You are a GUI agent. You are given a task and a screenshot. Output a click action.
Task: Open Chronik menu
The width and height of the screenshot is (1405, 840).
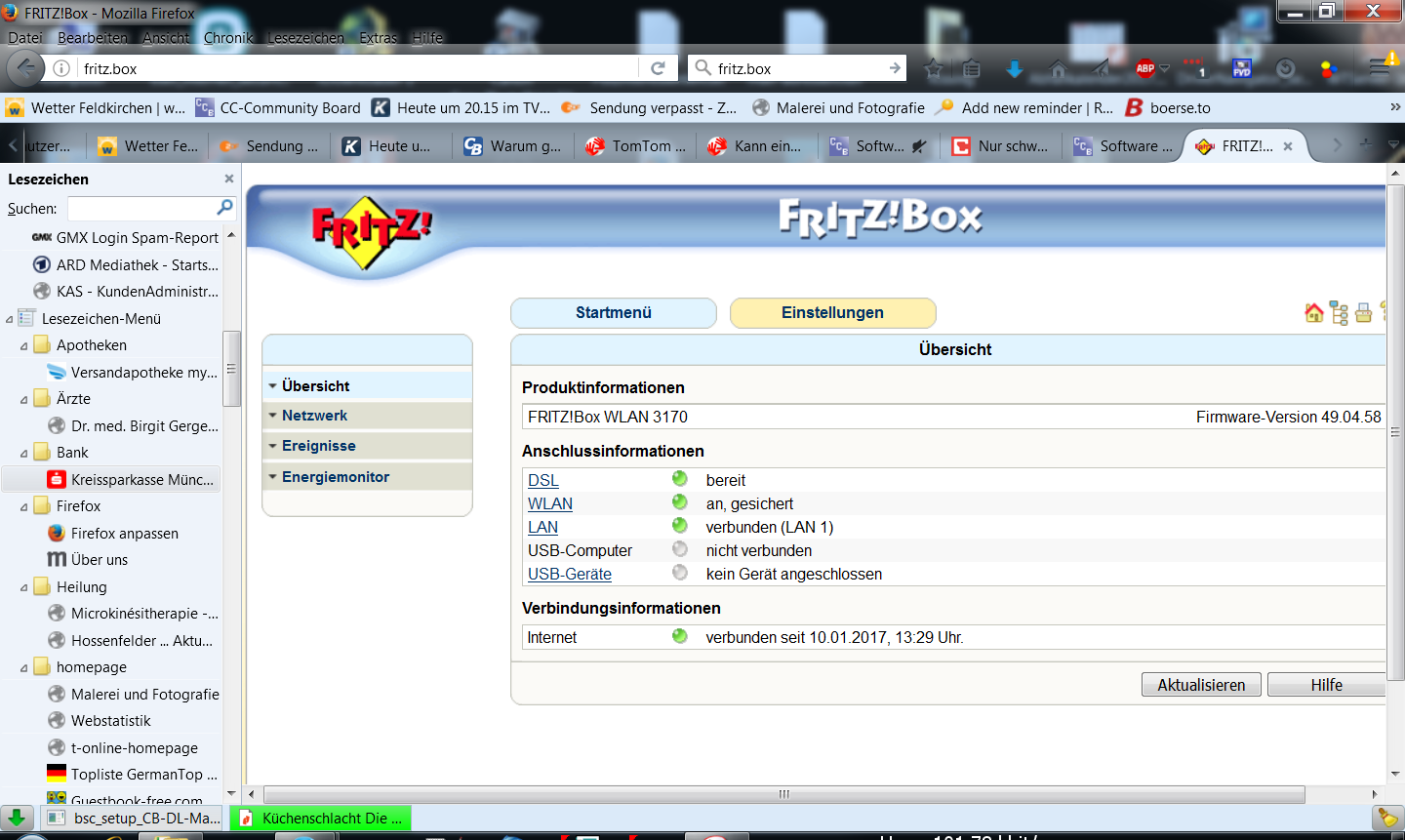pyautogui.click(x=228, y=38)
